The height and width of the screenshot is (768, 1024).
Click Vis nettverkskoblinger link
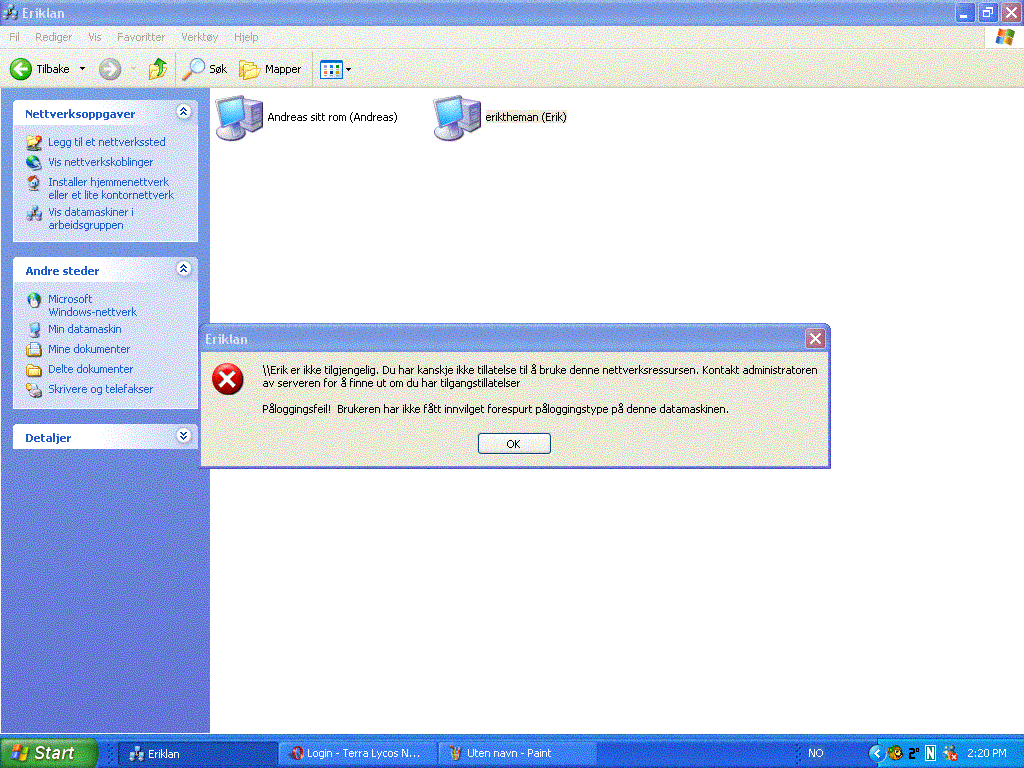click(101, 162)
